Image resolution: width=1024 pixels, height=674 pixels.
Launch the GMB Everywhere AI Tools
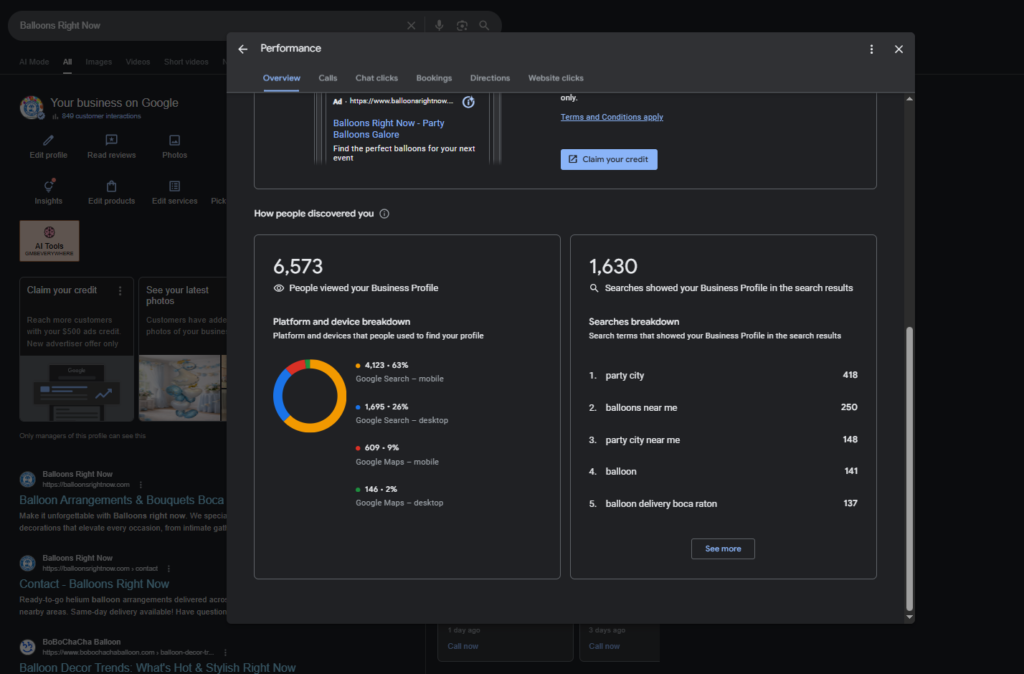(49, 240)
